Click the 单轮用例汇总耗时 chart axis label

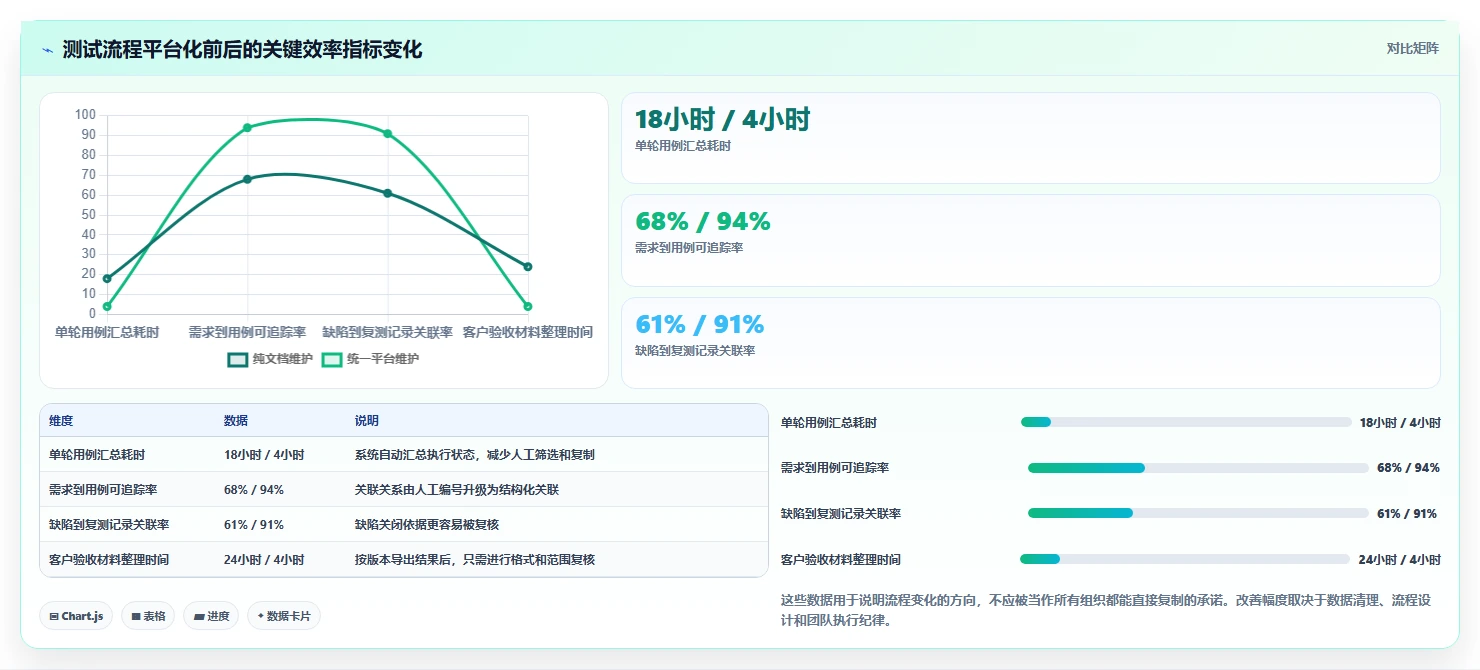pos(107,332)
